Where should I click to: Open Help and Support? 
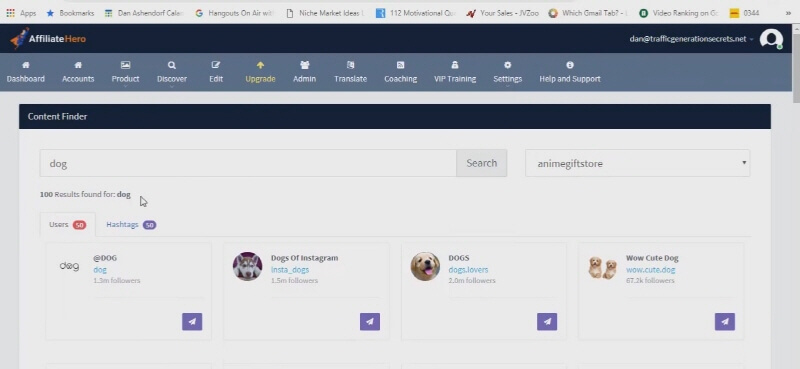tap(570, 72)
